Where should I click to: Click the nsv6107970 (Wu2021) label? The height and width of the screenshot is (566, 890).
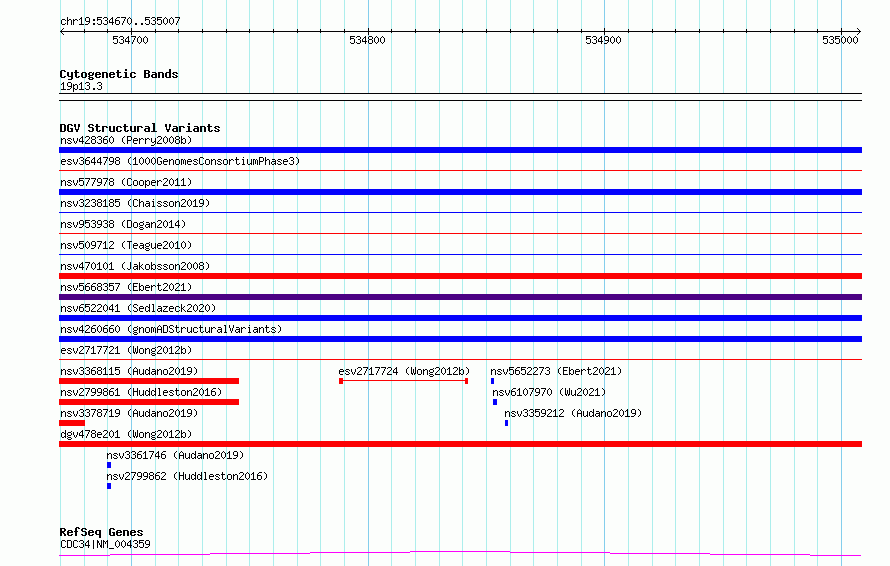549,392
